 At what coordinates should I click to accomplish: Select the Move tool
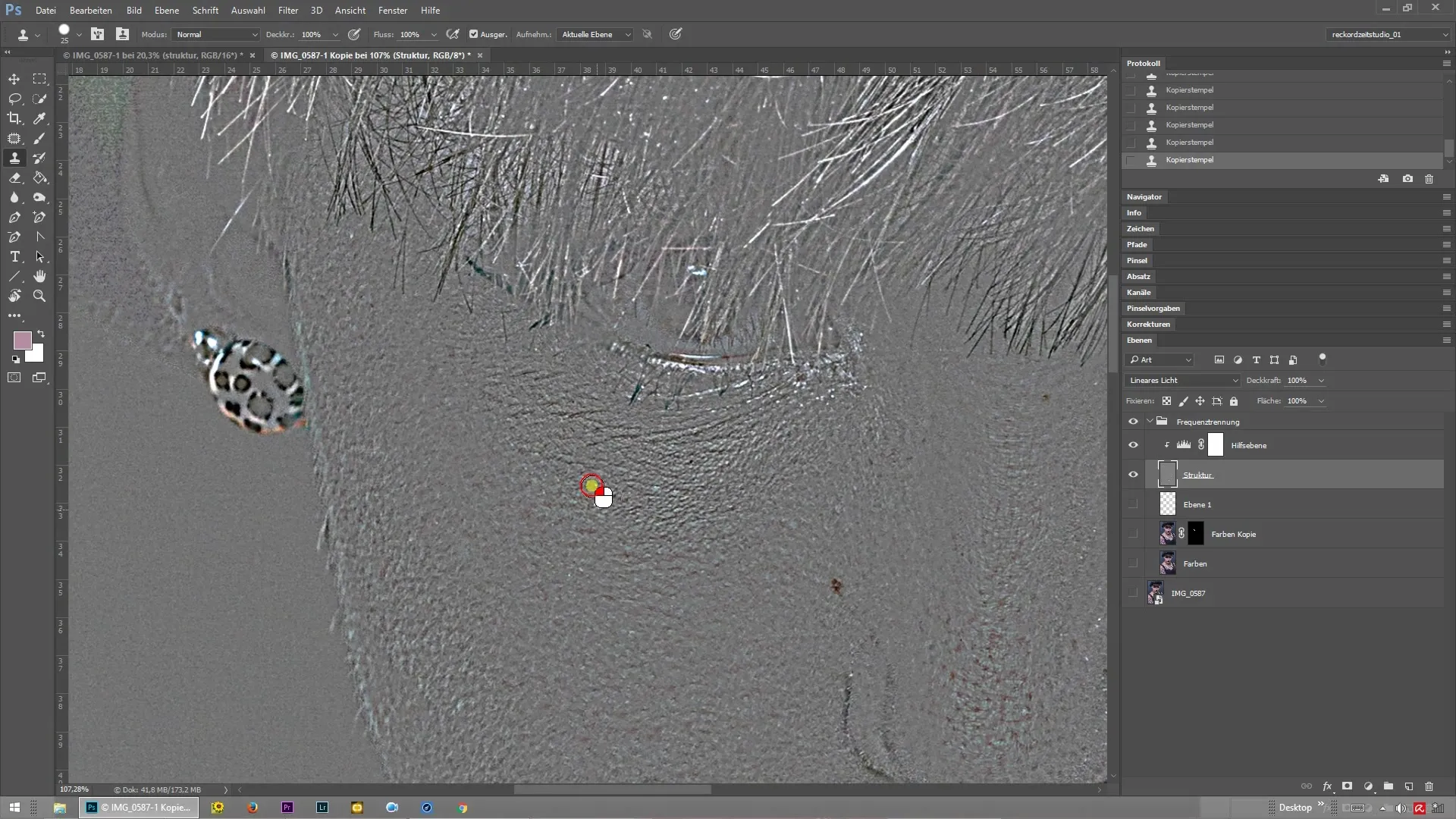(14, 79)
